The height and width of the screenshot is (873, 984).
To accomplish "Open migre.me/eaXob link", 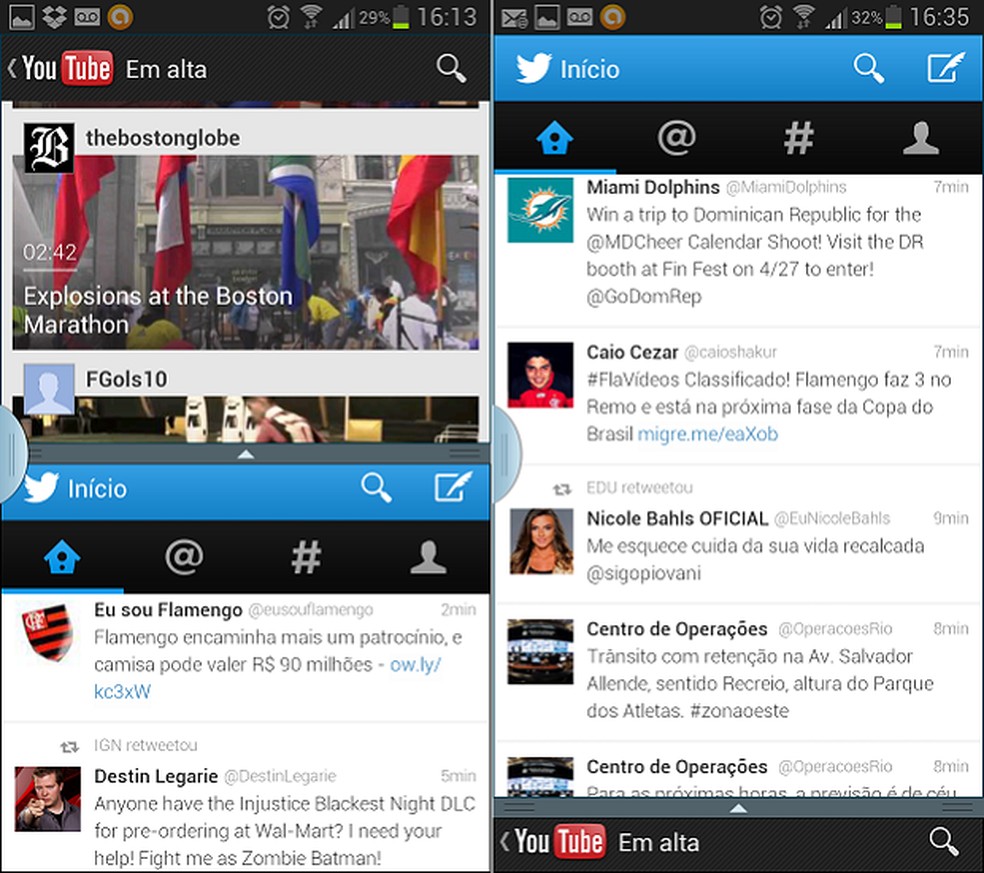I will point(708,434).
